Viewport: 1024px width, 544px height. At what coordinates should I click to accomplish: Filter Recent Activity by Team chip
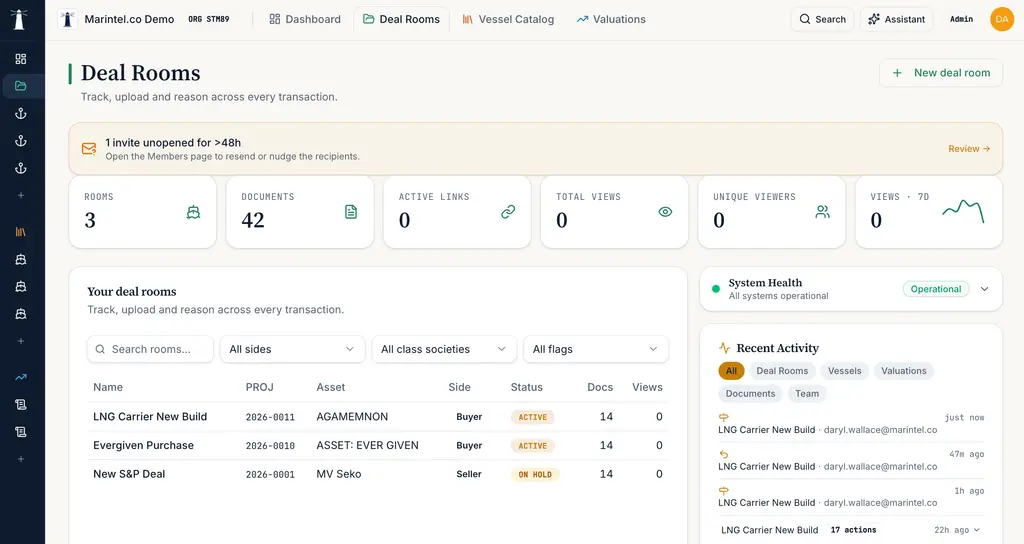click(807, 394)
